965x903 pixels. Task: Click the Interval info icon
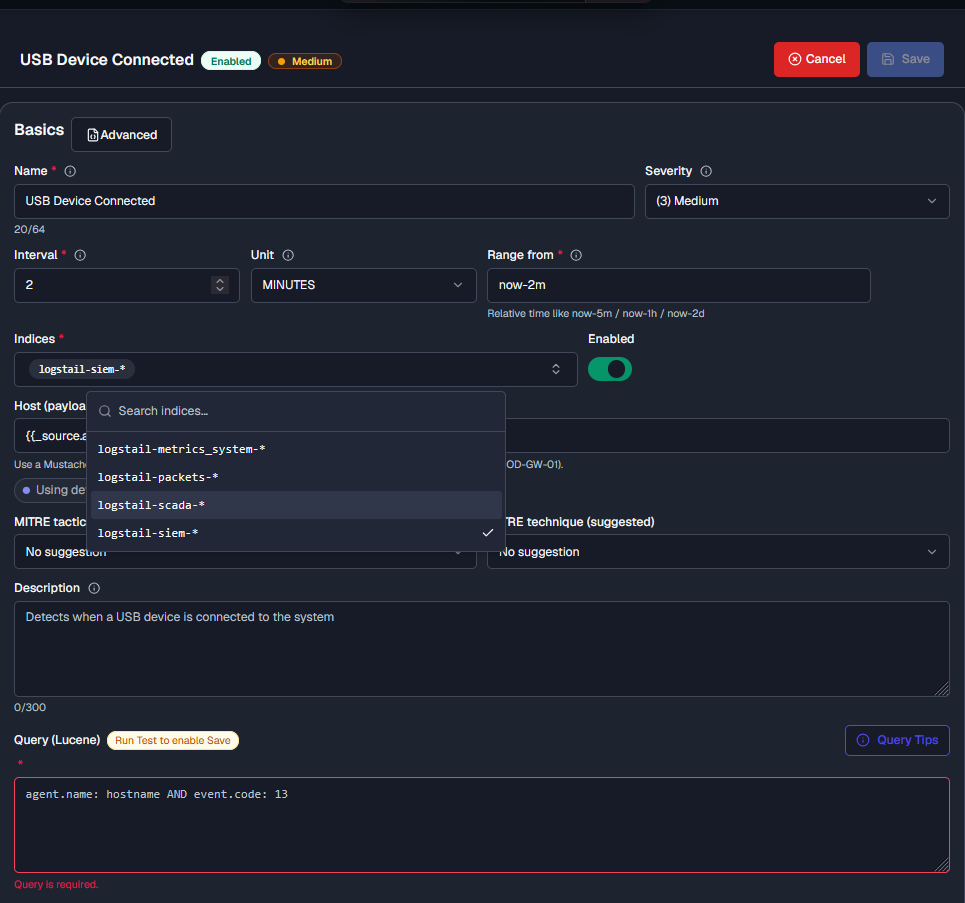[80, 255]
